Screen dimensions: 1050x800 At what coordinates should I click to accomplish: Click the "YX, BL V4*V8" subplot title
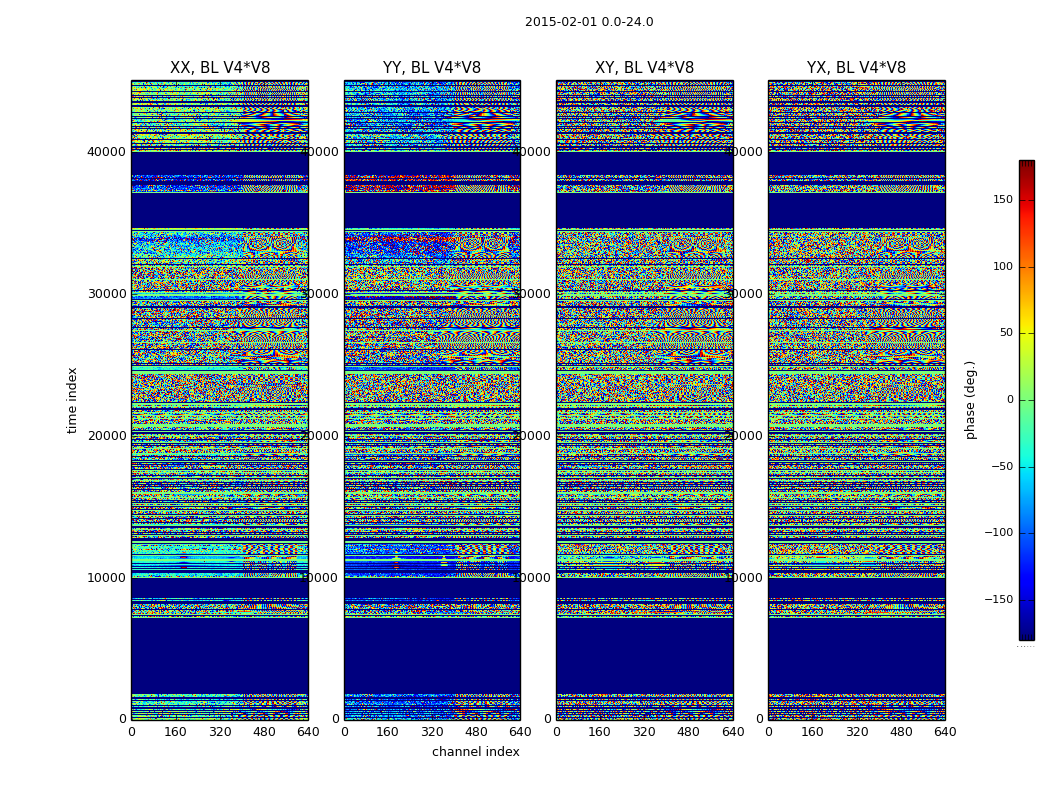(857, 68)
